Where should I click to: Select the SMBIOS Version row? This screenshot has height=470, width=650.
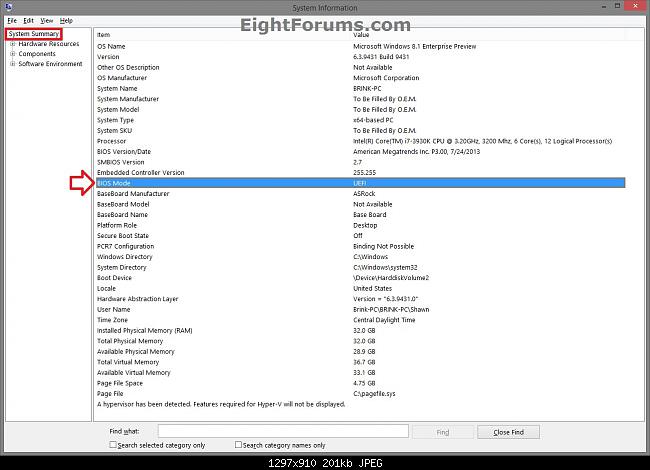point(360,162)
